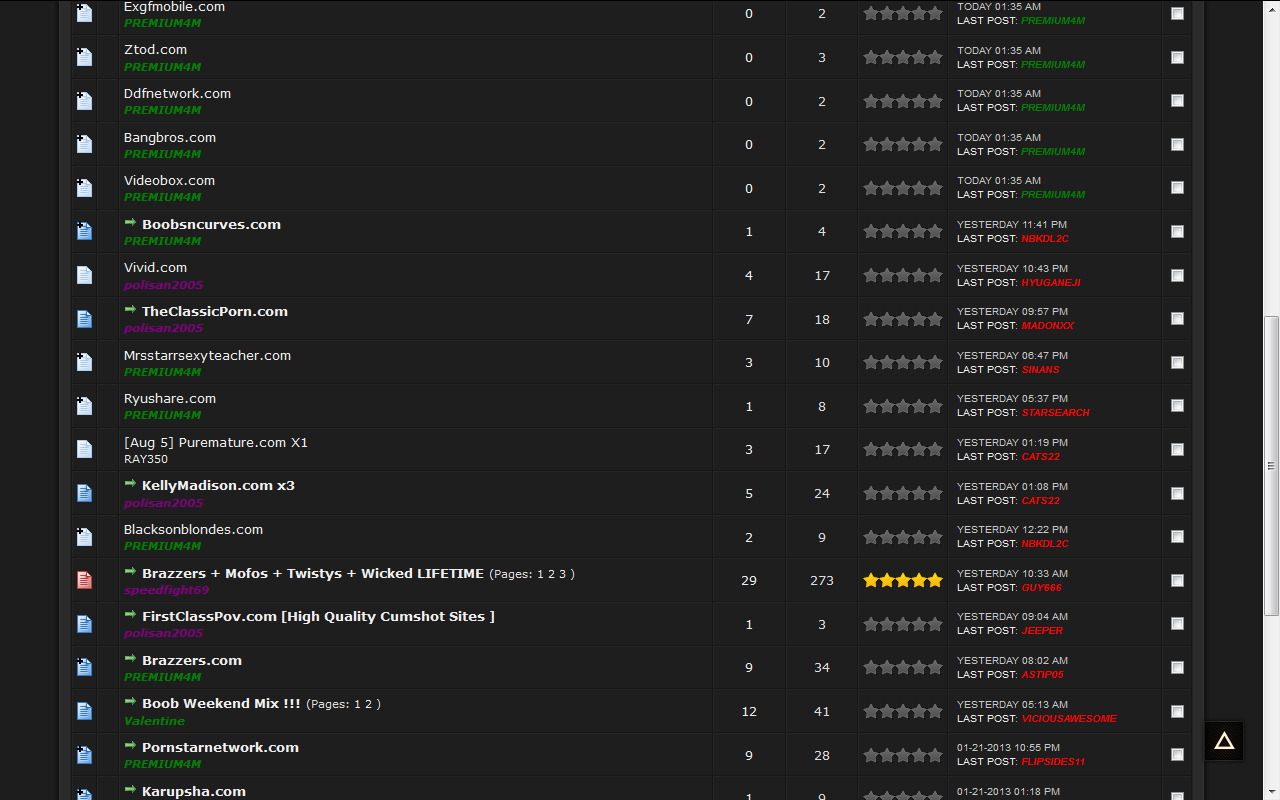The height and width of the screenshot is (800, 1280).
Task: Click rating stars on Videobox.com row
Action: tap(903, 188)
